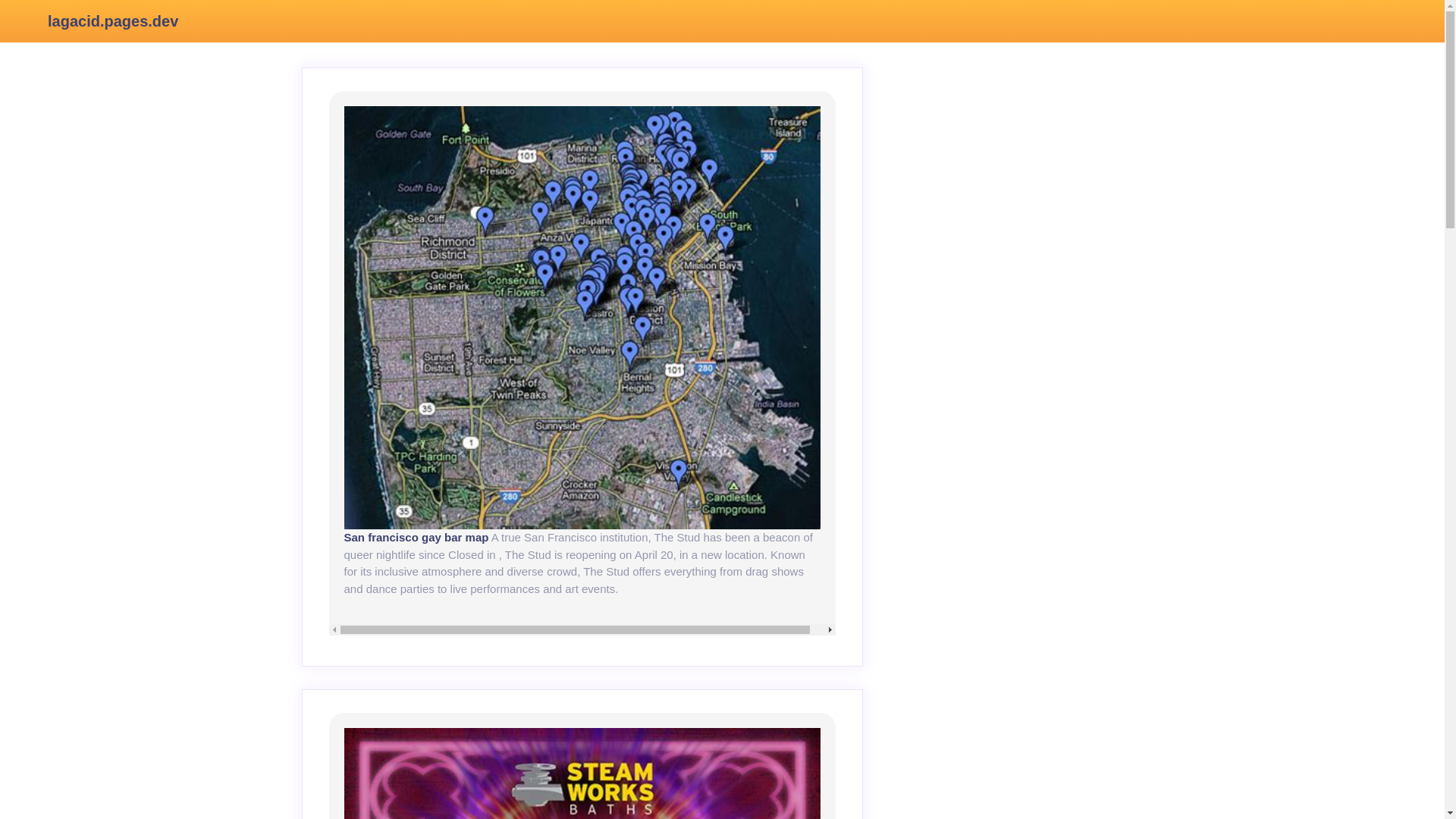The height and width of the screenshot is (819, 1456).
Task: Follow the 'San francisco gay bar map' link
Action: [x=416, y=538]
